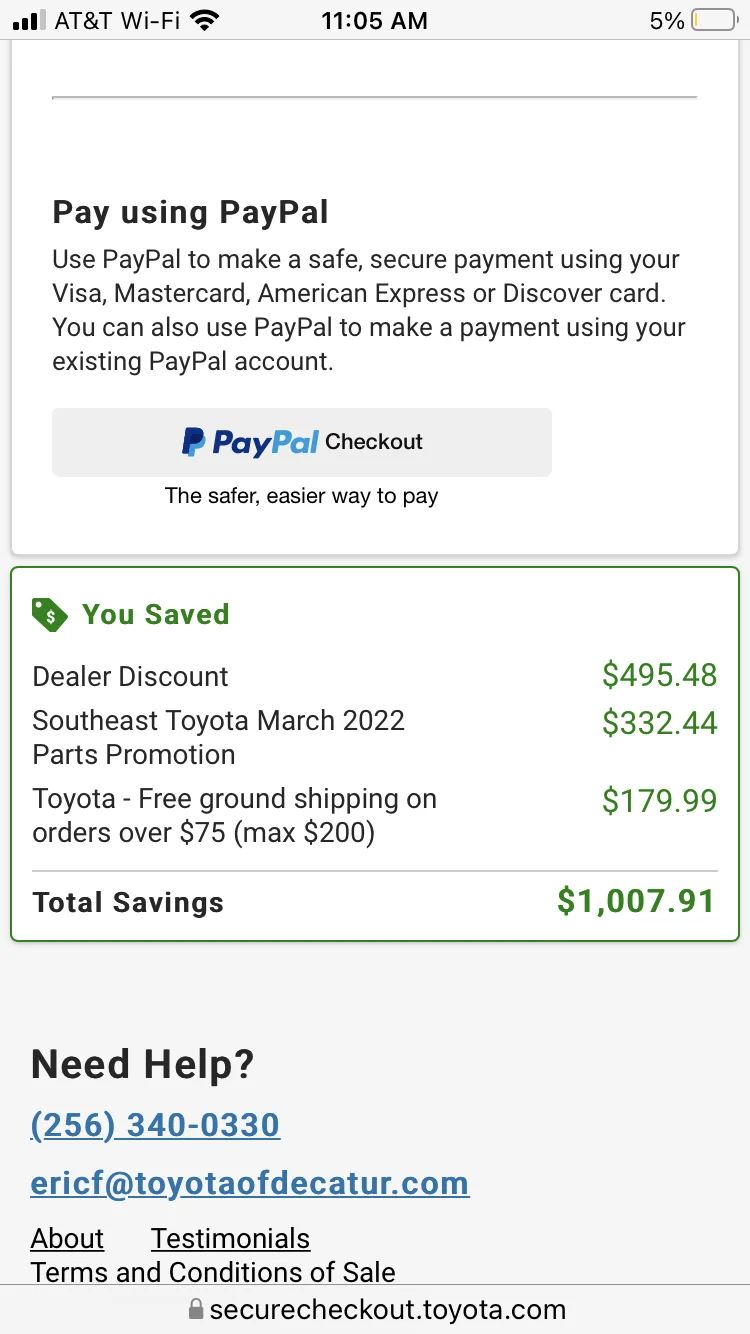The image size is (750, 1334).
Task: Tap the Wi-Fi status icon
Action: click(x=206, y=20)
